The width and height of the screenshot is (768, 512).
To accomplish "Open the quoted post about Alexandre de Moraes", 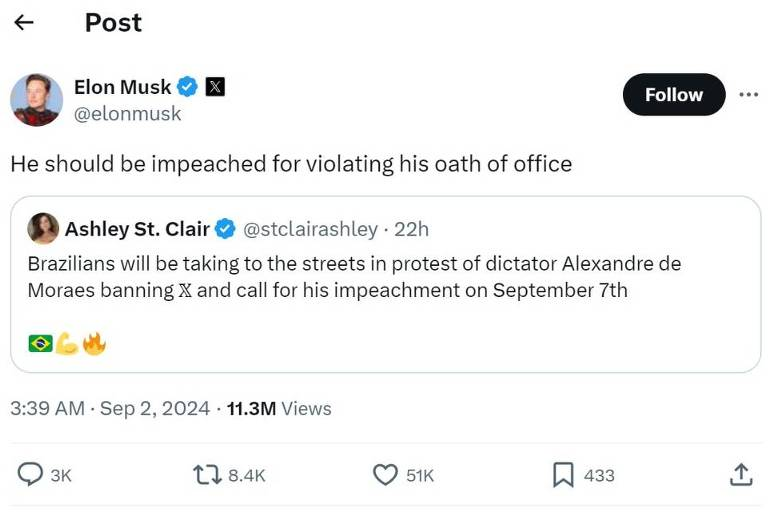I will point(385,284).
